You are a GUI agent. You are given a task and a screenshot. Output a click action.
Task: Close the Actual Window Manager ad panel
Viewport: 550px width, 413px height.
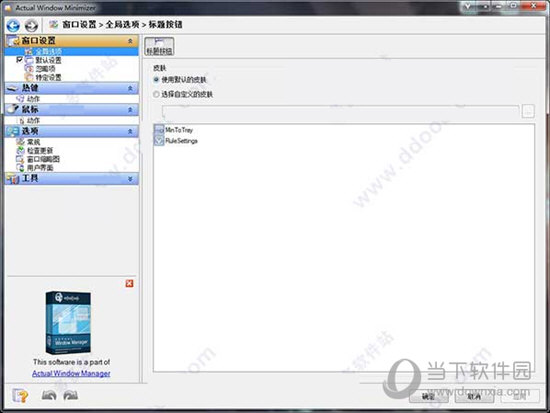click(129, 284)
